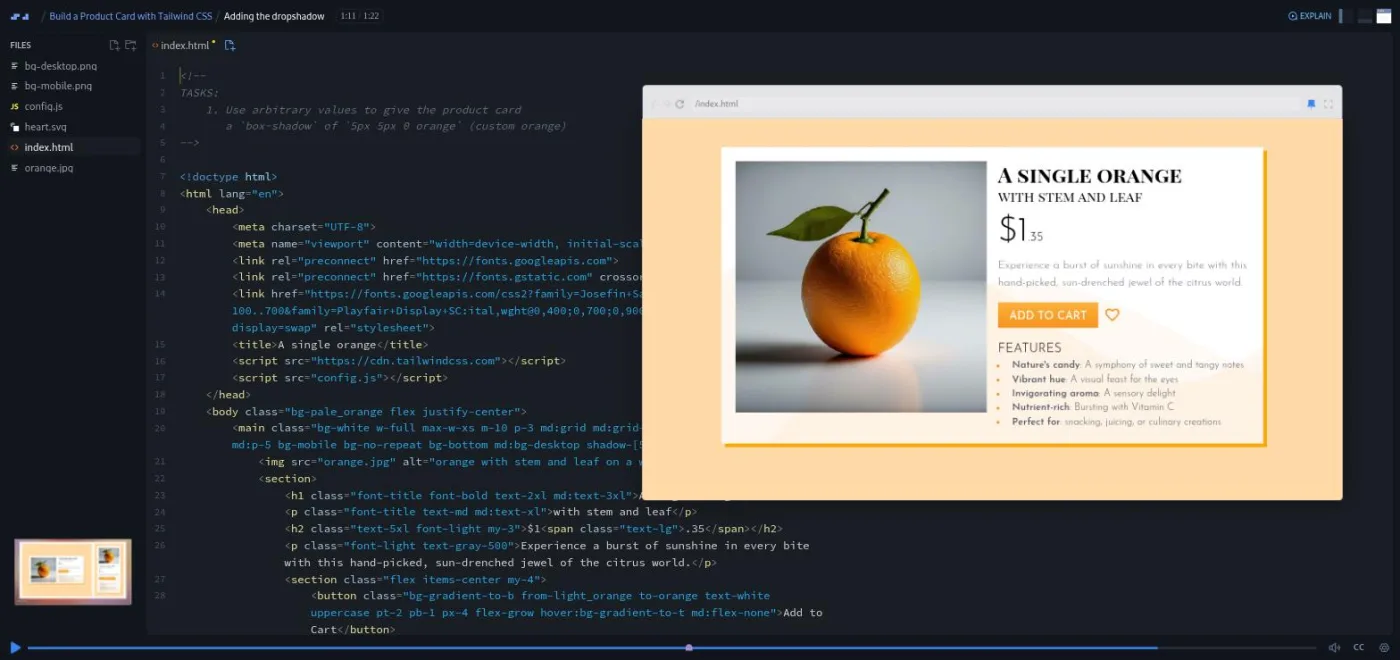The image size is (1400, 660).
Task: Click the bg-desktop.png image file icon
Action: [14, 66]
